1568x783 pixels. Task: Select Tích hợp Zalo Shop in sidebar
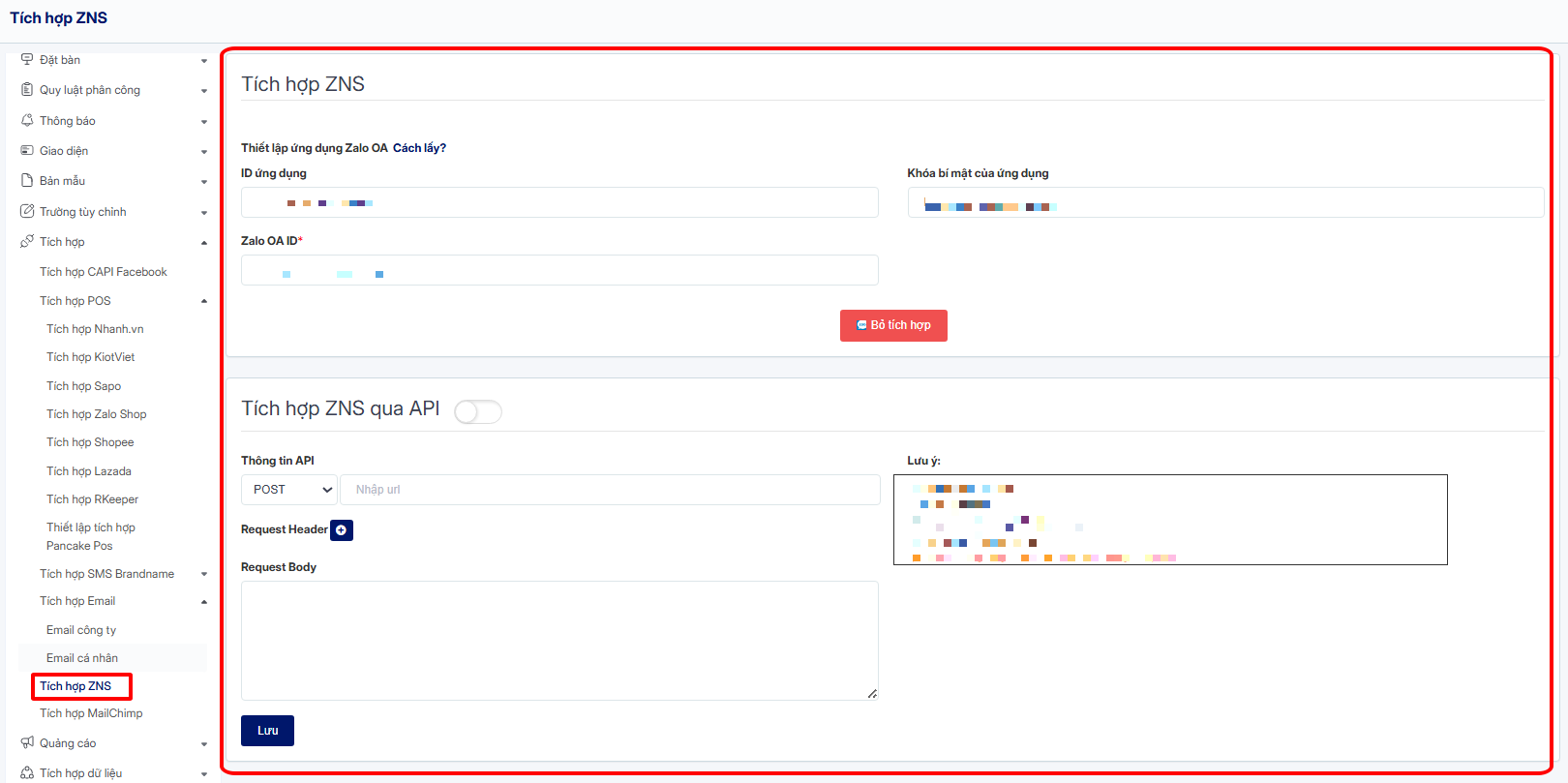[x=97, y=414]
